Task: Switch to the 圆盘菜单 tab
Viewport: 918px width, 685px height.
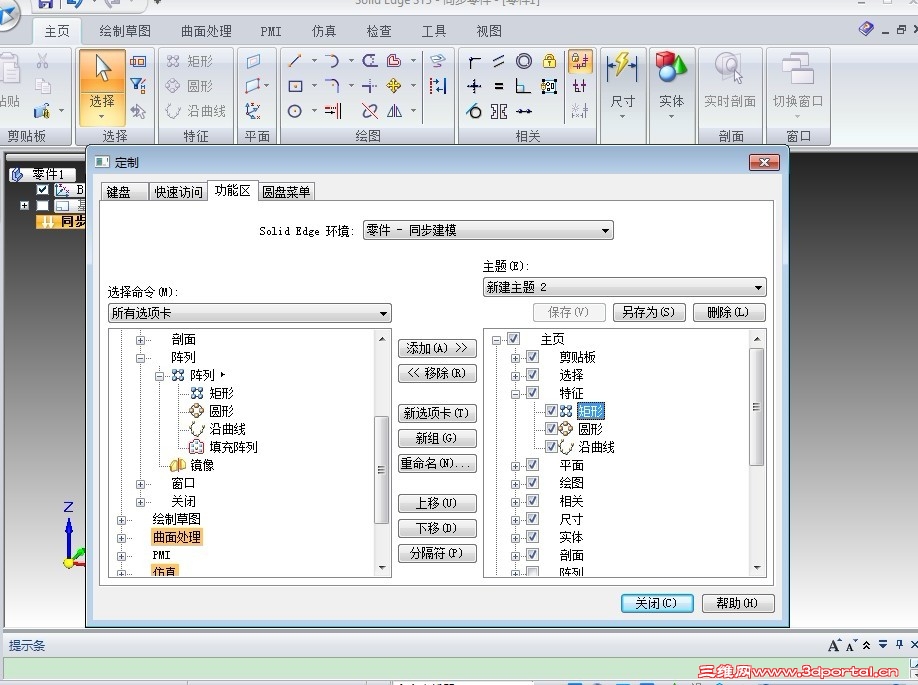Action: pos(286,192)
